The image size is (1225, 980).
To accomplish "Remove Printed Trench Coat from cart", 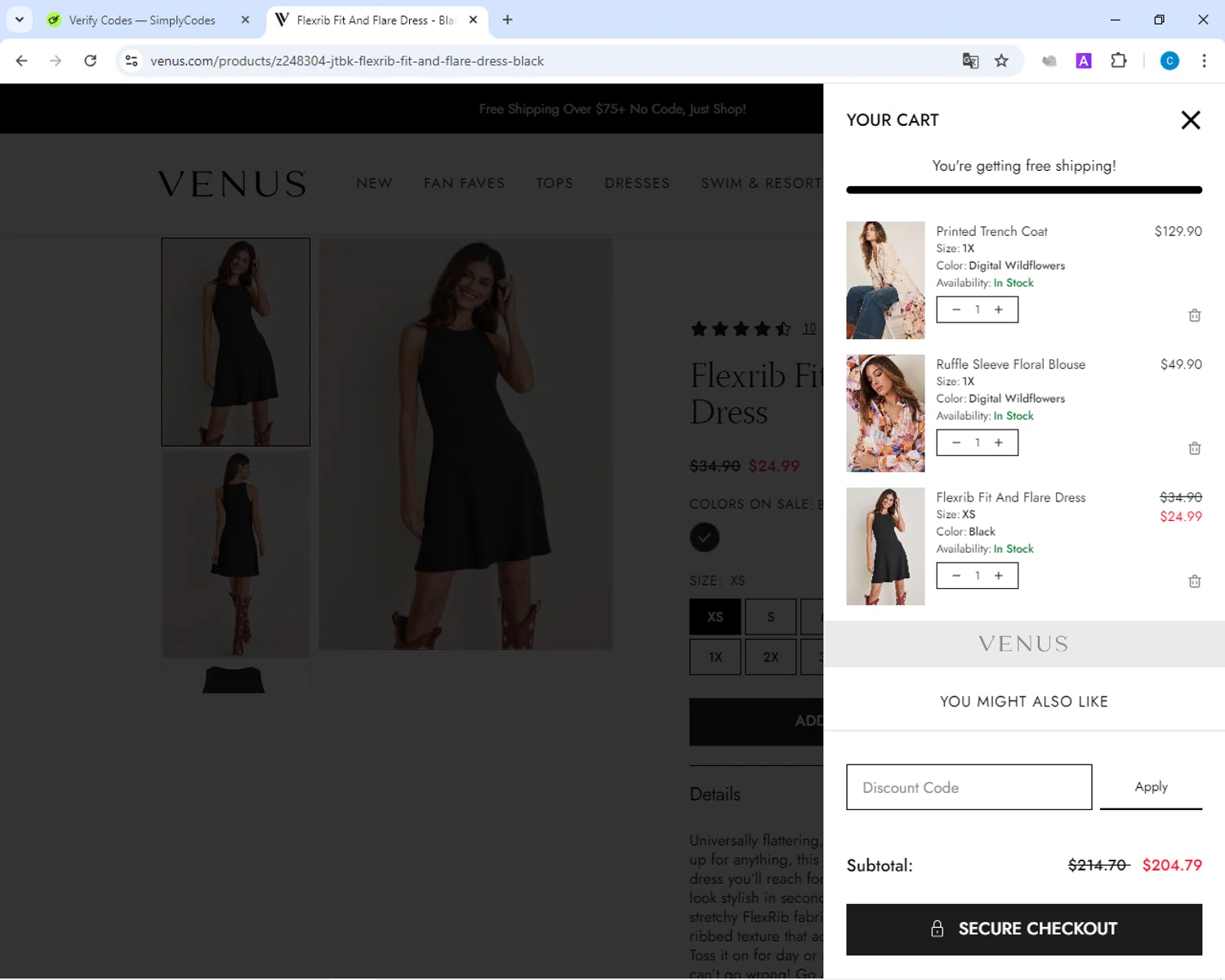I will 1194,315.
